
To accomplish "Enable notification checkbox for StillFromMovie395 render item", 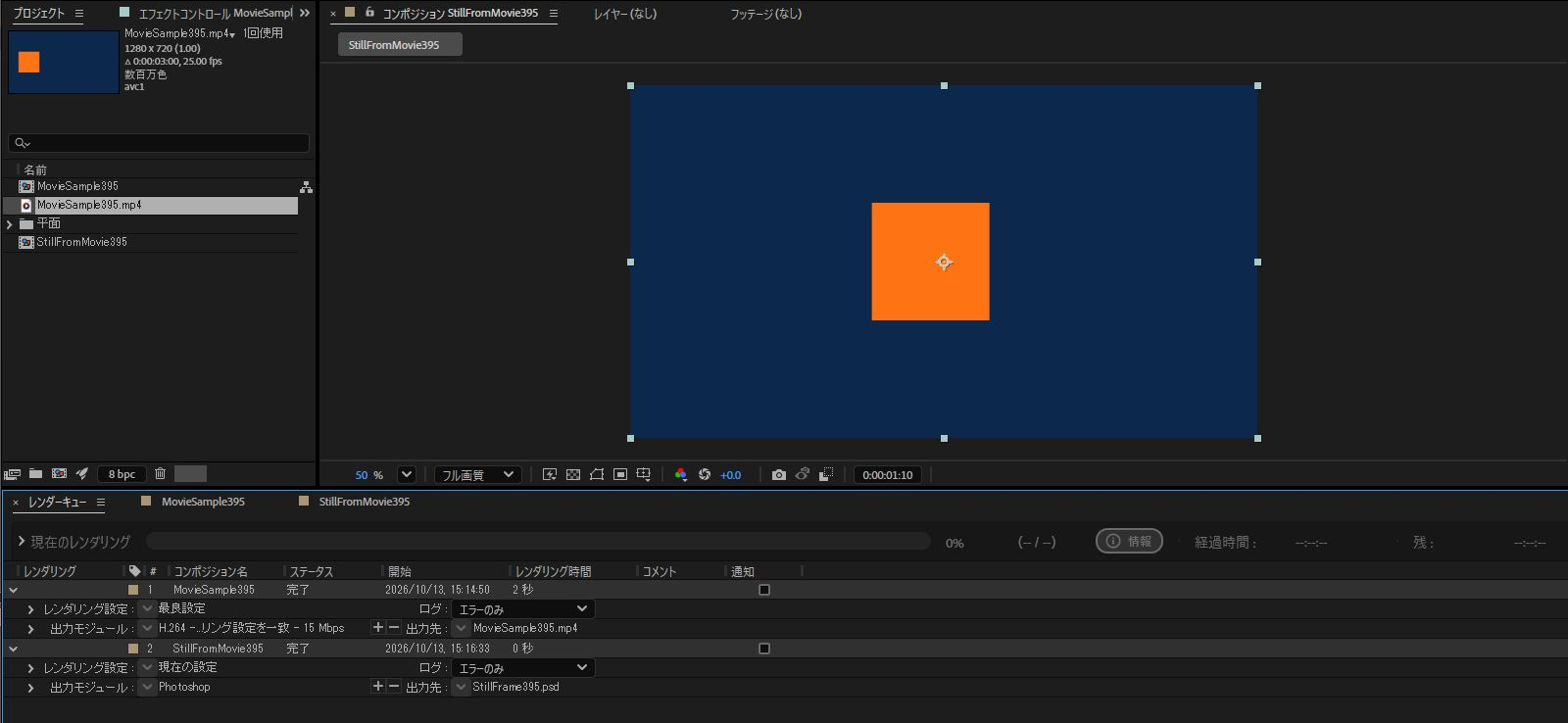I will pyautogui.click(x=764, y=649).
